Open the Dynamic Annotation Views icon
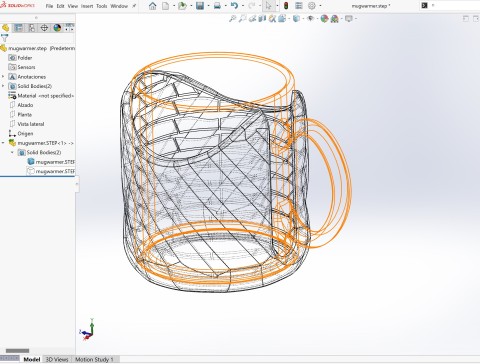 coord(272,19)
